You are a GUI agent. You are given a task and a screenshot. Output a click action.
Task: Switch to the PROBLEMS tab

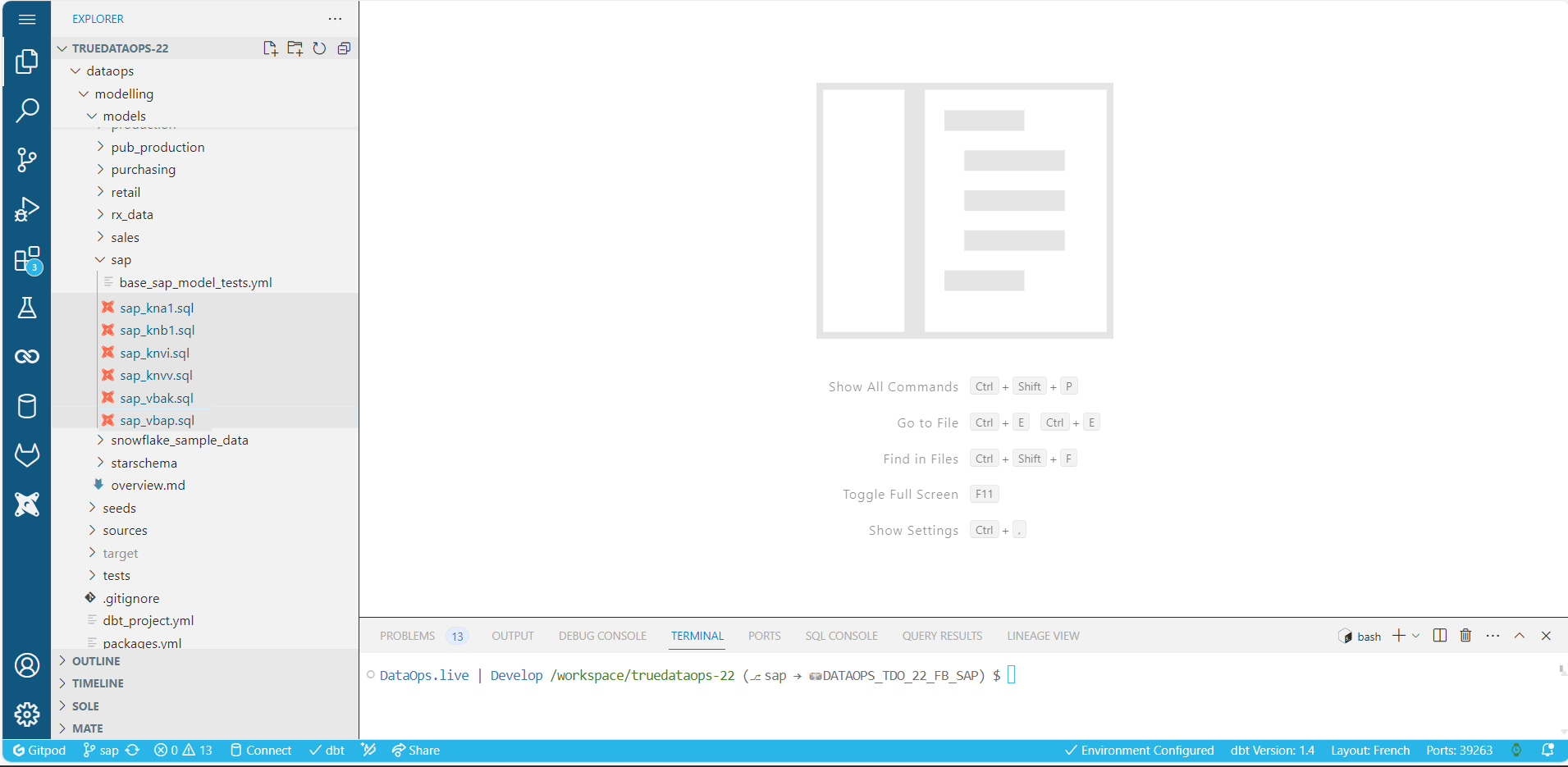(x=407, y=636)
